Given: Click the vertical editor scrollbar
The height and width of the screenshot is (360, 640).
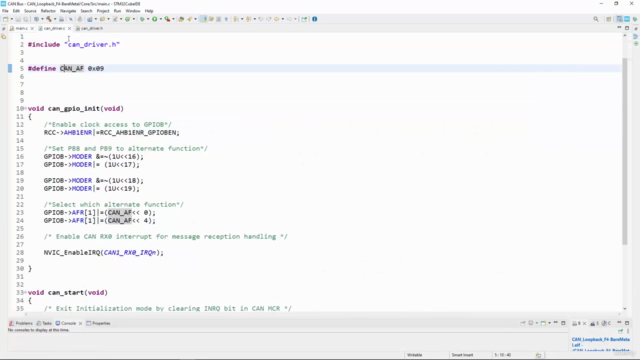Looking at the screenshot, I should [624, 151].
